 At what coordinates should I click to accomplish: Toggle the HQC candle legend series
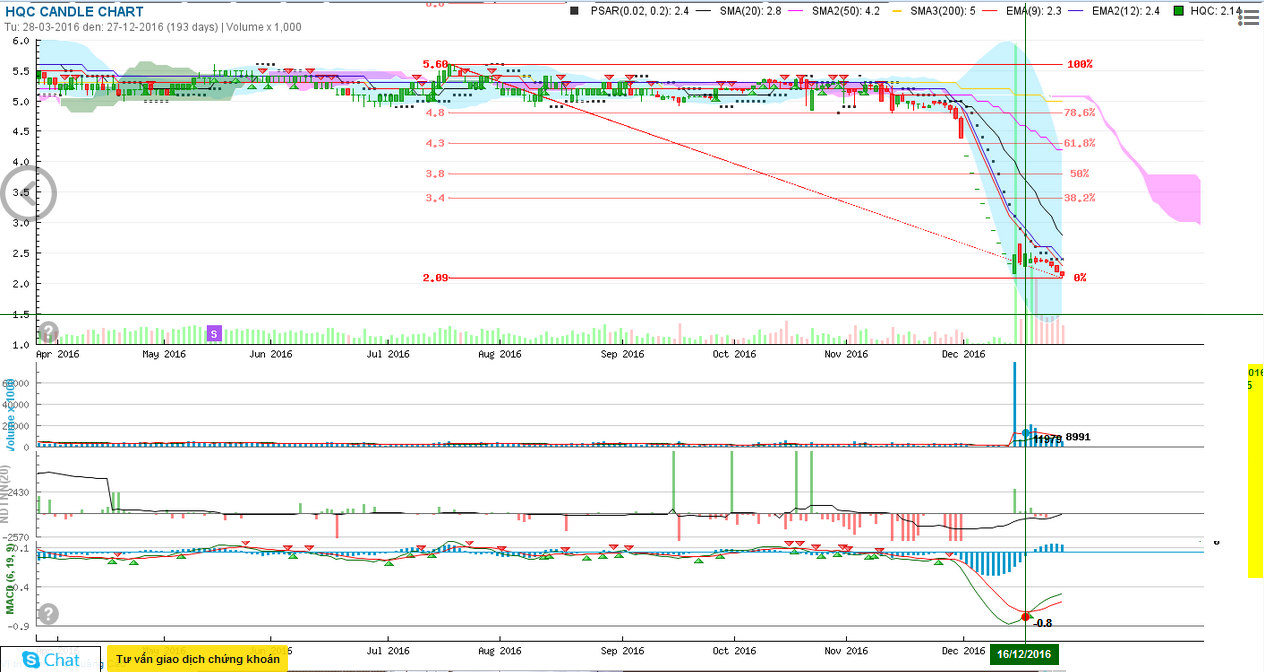point(1208,11)
